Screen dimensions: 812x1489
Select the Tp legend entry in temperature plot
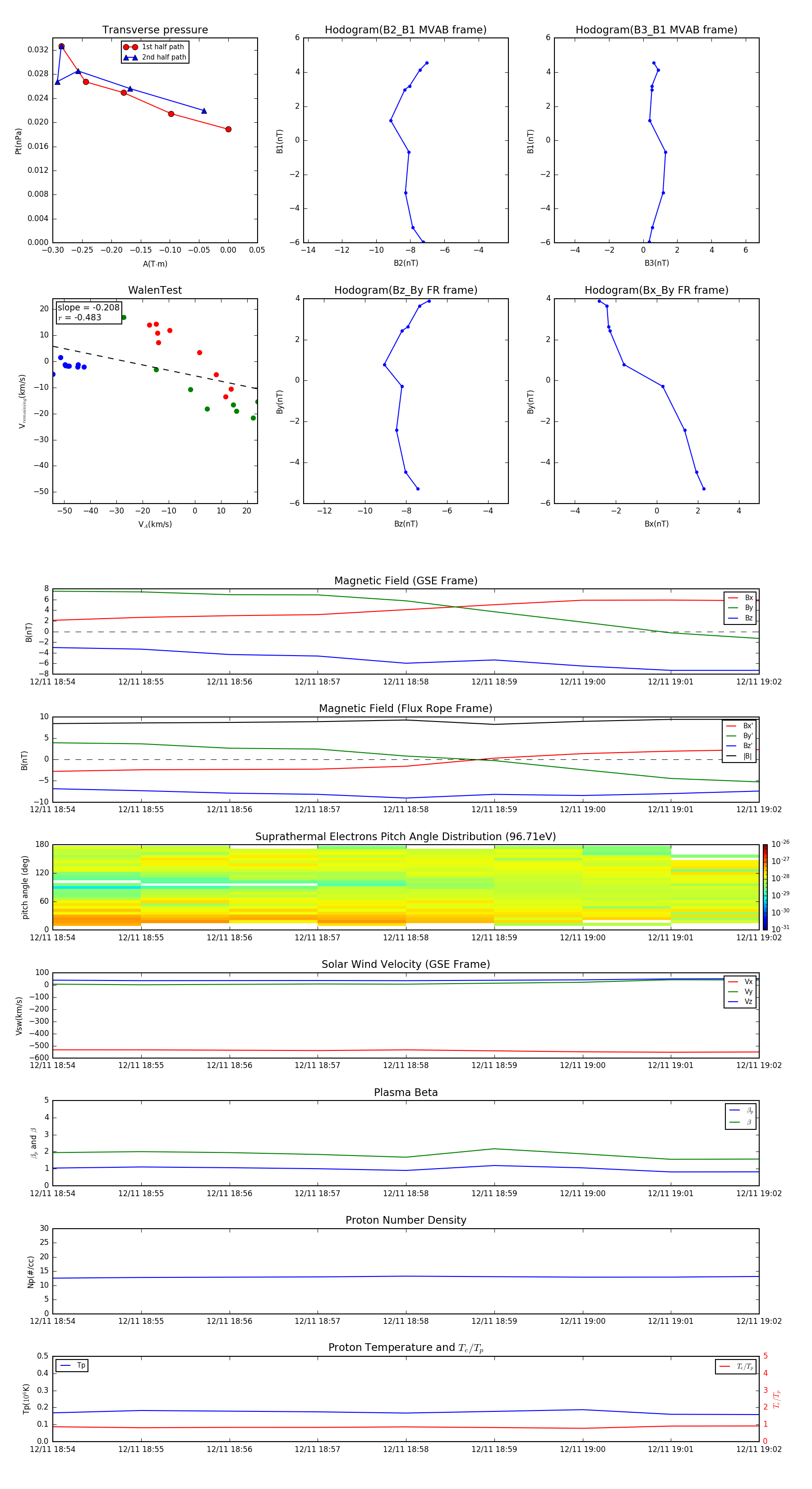click(73, 1365)
